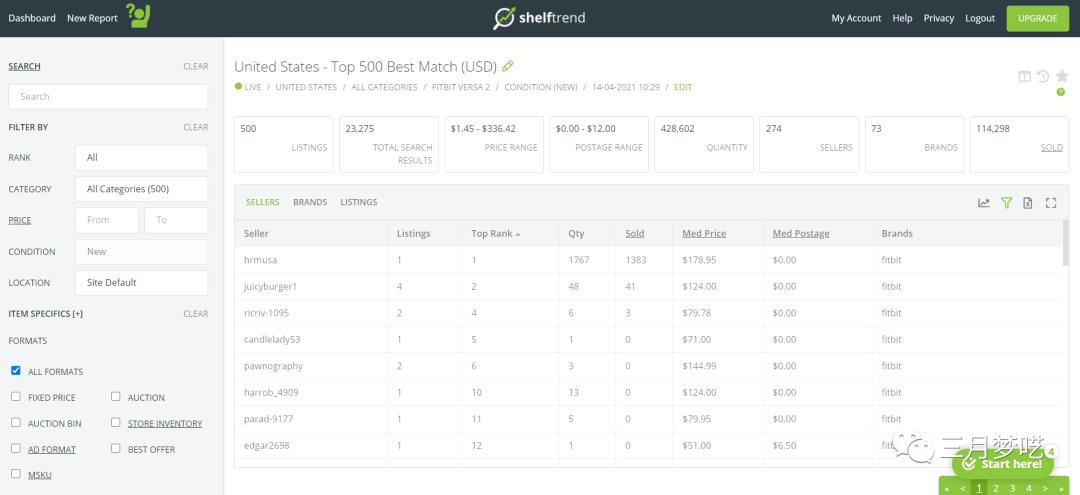Switch to the Listings tab
The image size is (1080, 495).
coord(359,202)
